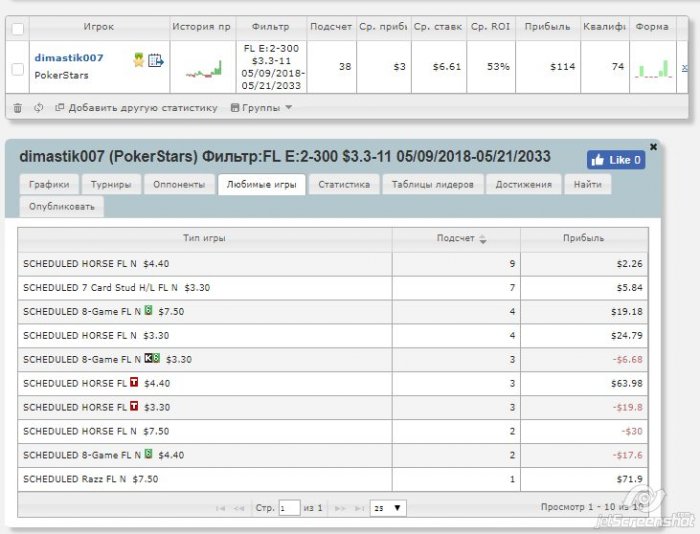Sort by the Тип игры column header
The height and width of the screenshot is (534, 700).
click(204, 238)
